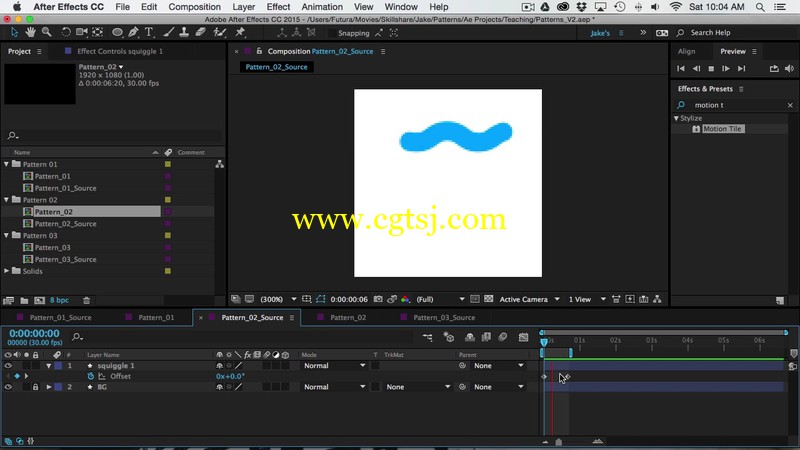800x450 pixels.
Task: Click the Offset keyframe on timeline
Action: [544, 377]
